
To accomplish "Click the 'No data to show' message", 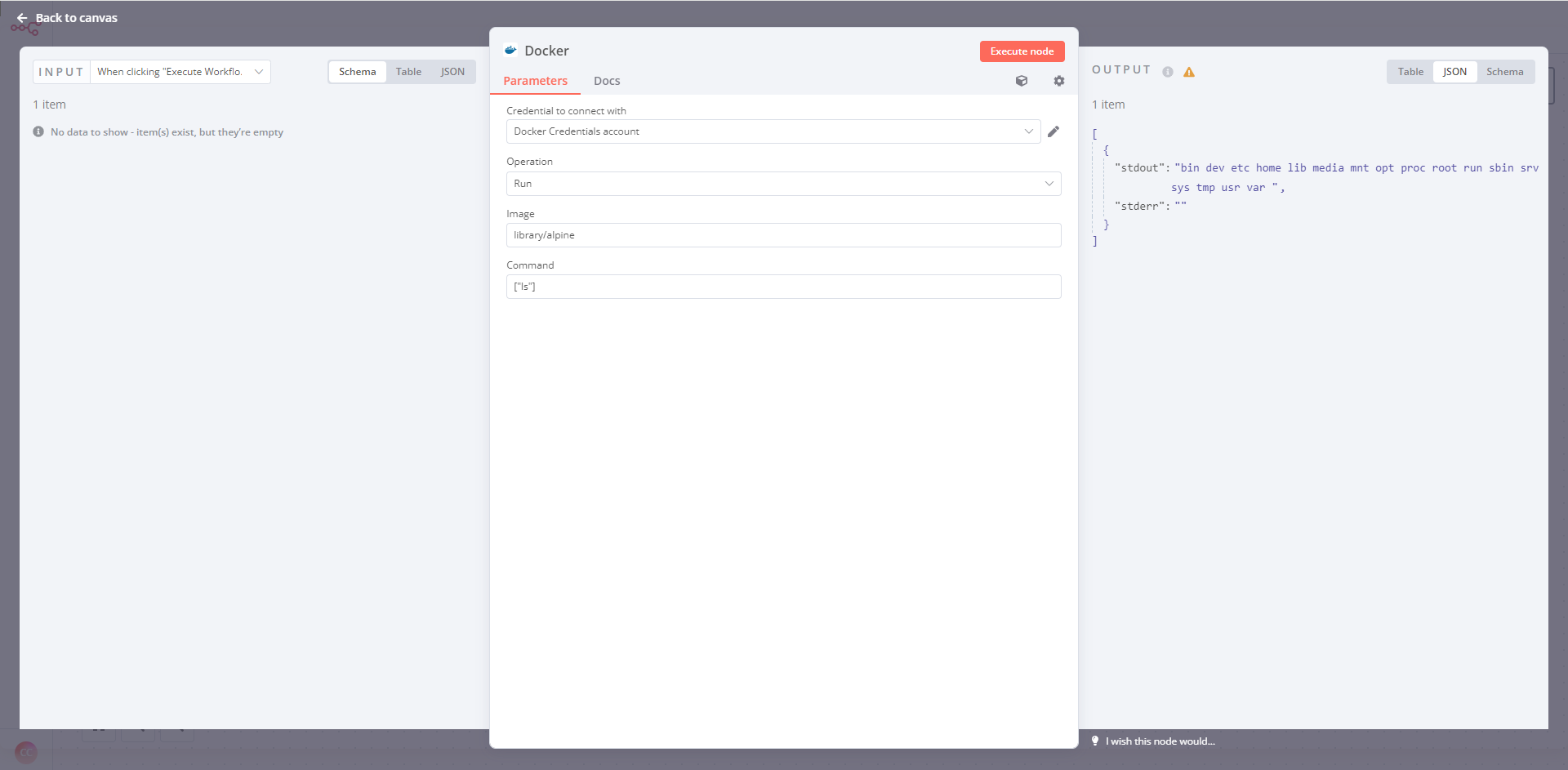I will (167, 132).
